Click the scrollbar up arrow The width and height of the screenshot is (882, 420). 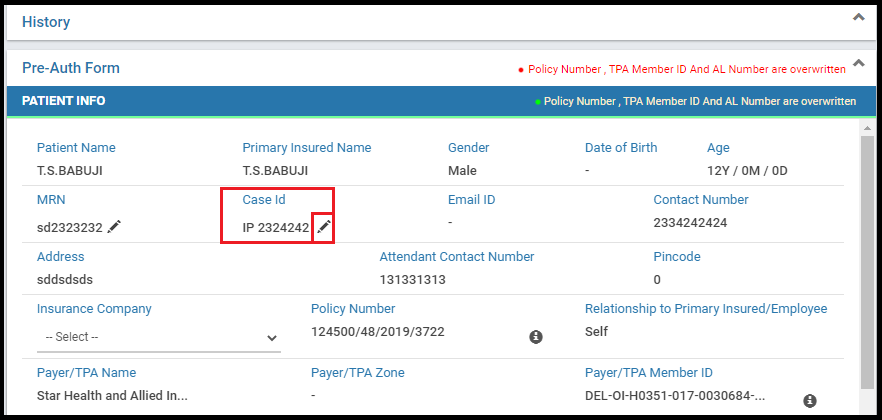click(x=866, y=129)
